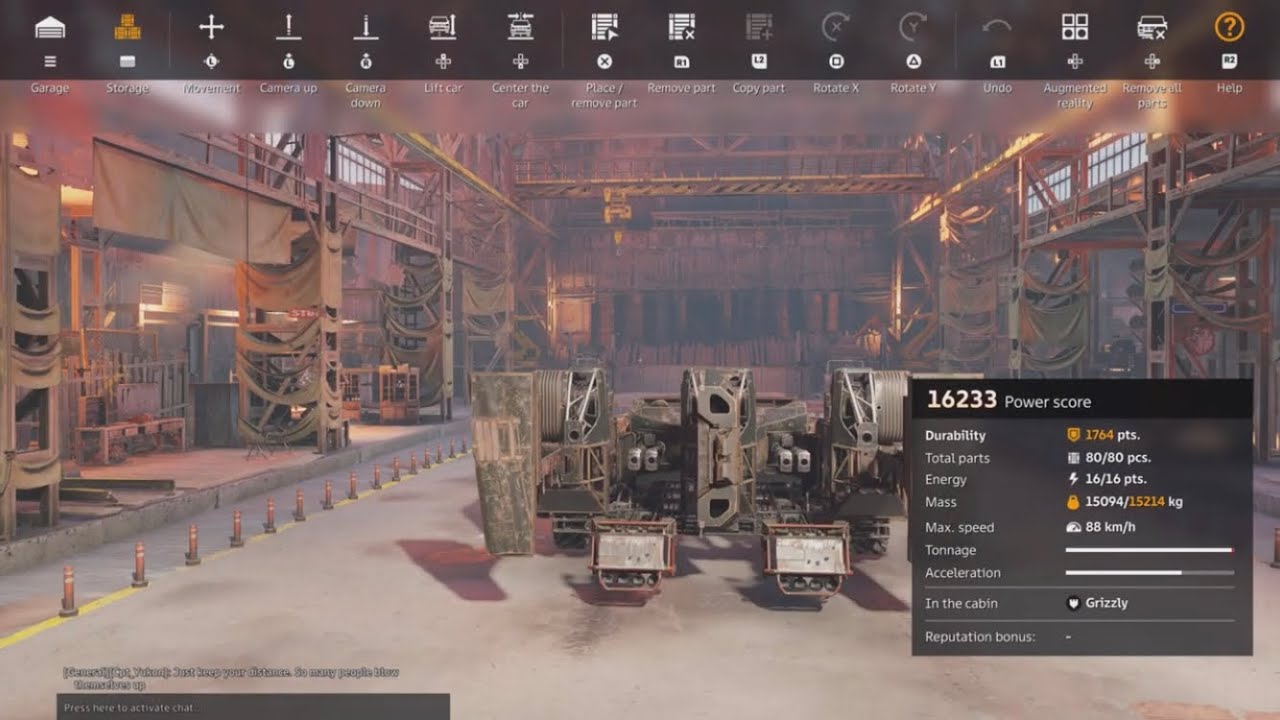Click the Movement label
The height and width of the screenshot is (720, 1280).
211,88
